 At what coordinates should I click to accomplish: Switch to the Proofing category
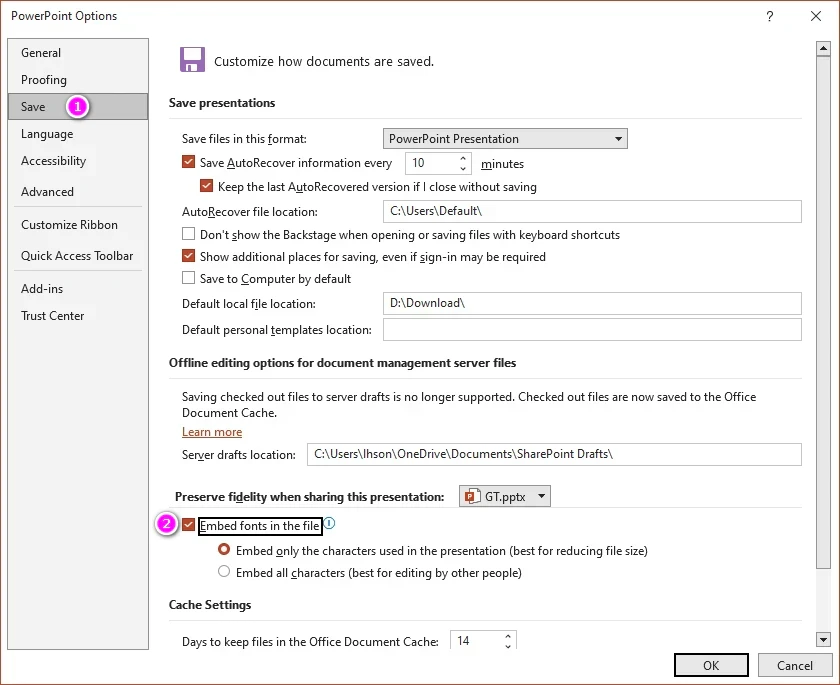(x=44, y=80)
